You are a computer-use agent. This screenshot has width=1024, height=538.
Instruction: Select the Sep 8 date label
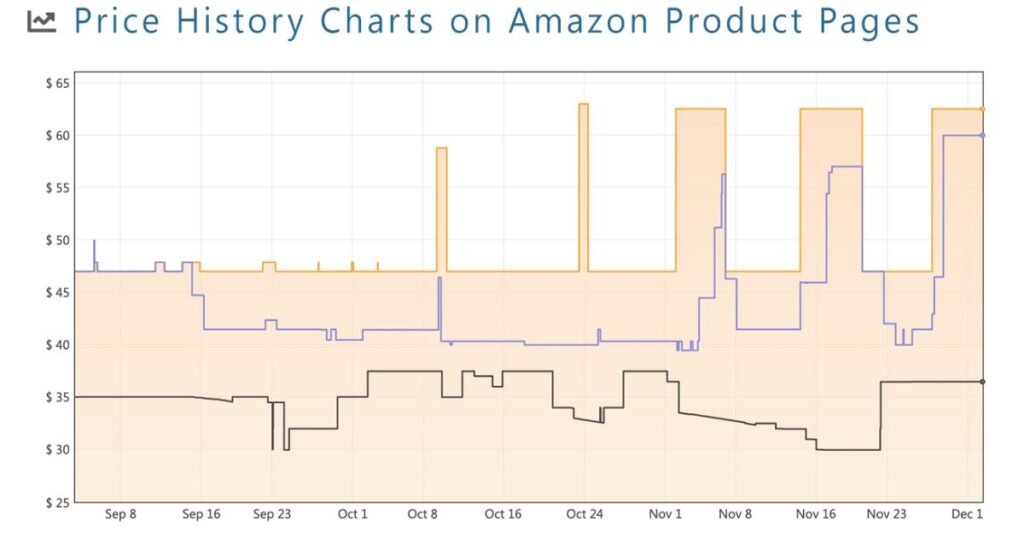pos(120,514)
